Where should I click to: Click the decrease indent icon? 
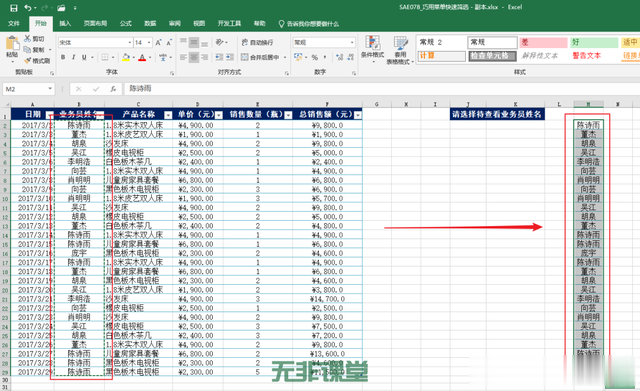coord(219,57)
